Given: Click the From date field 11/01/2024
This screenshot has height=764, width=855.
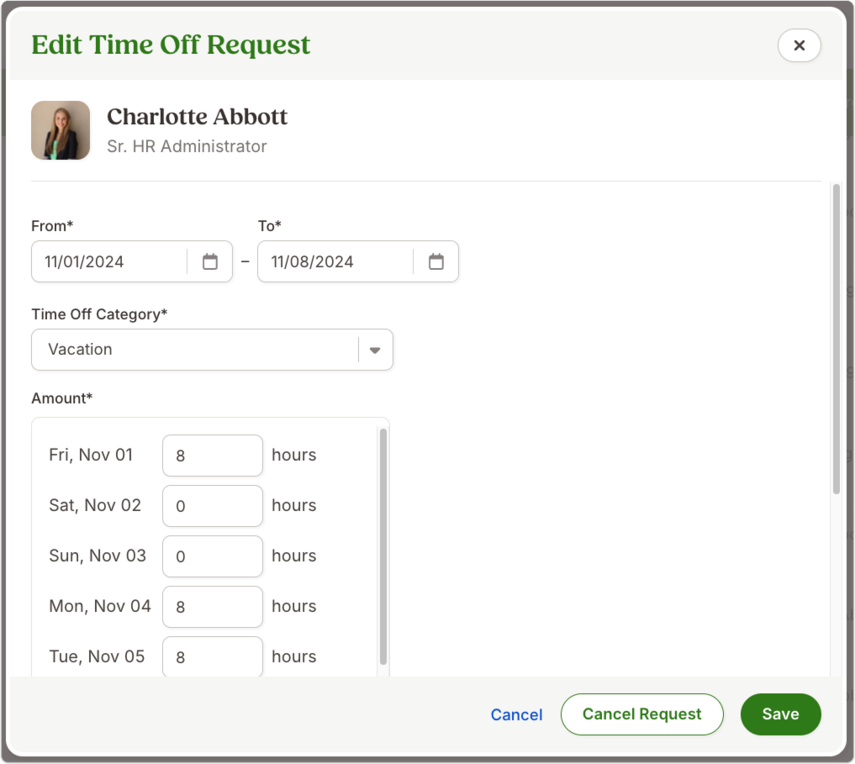Looking at the screenshot, I should click(x=109, y=262).
